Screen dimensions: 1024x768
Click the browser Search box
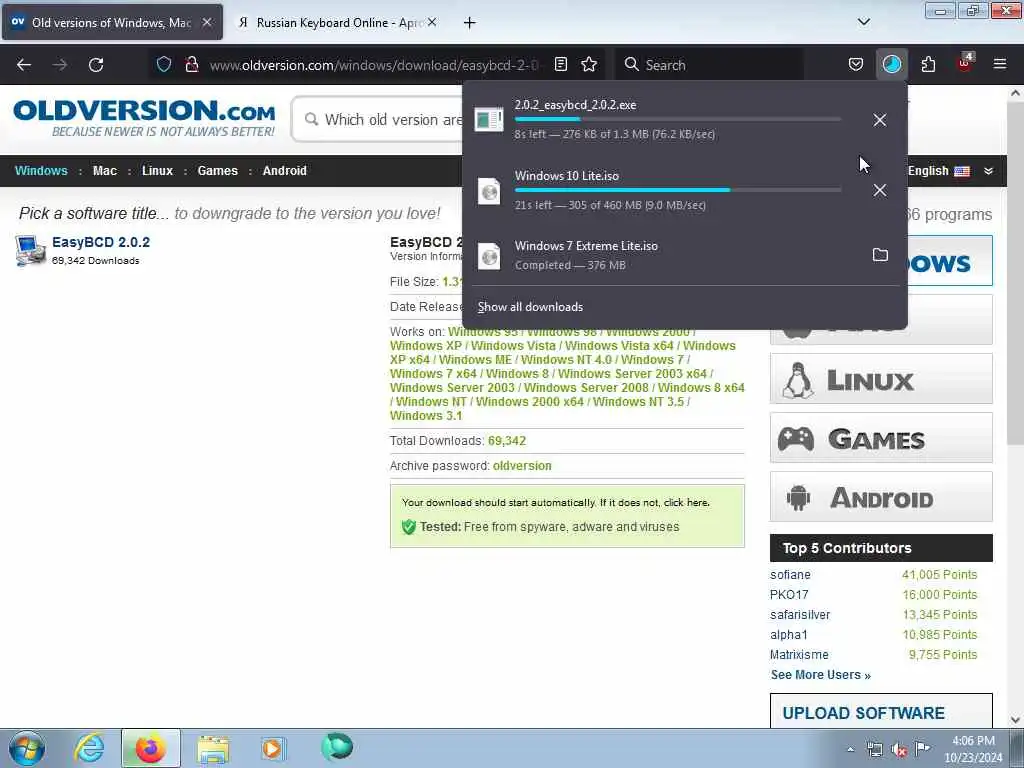coord(709,65)
